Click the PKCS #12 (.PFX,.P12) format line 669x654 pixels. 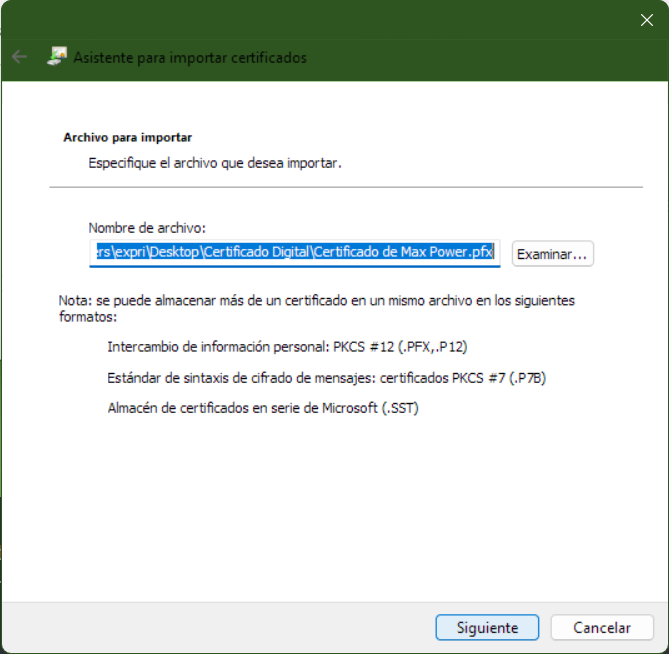click(287, 347)
